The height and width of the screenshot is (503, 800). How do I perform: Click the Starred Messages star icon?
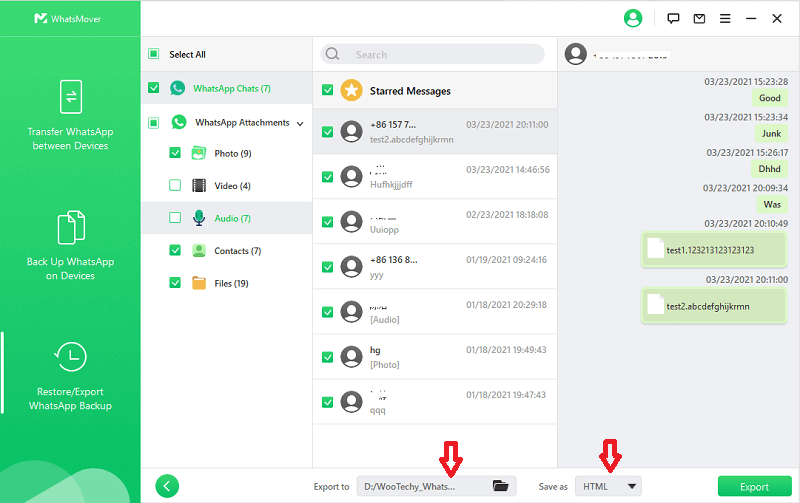(351, 91)
